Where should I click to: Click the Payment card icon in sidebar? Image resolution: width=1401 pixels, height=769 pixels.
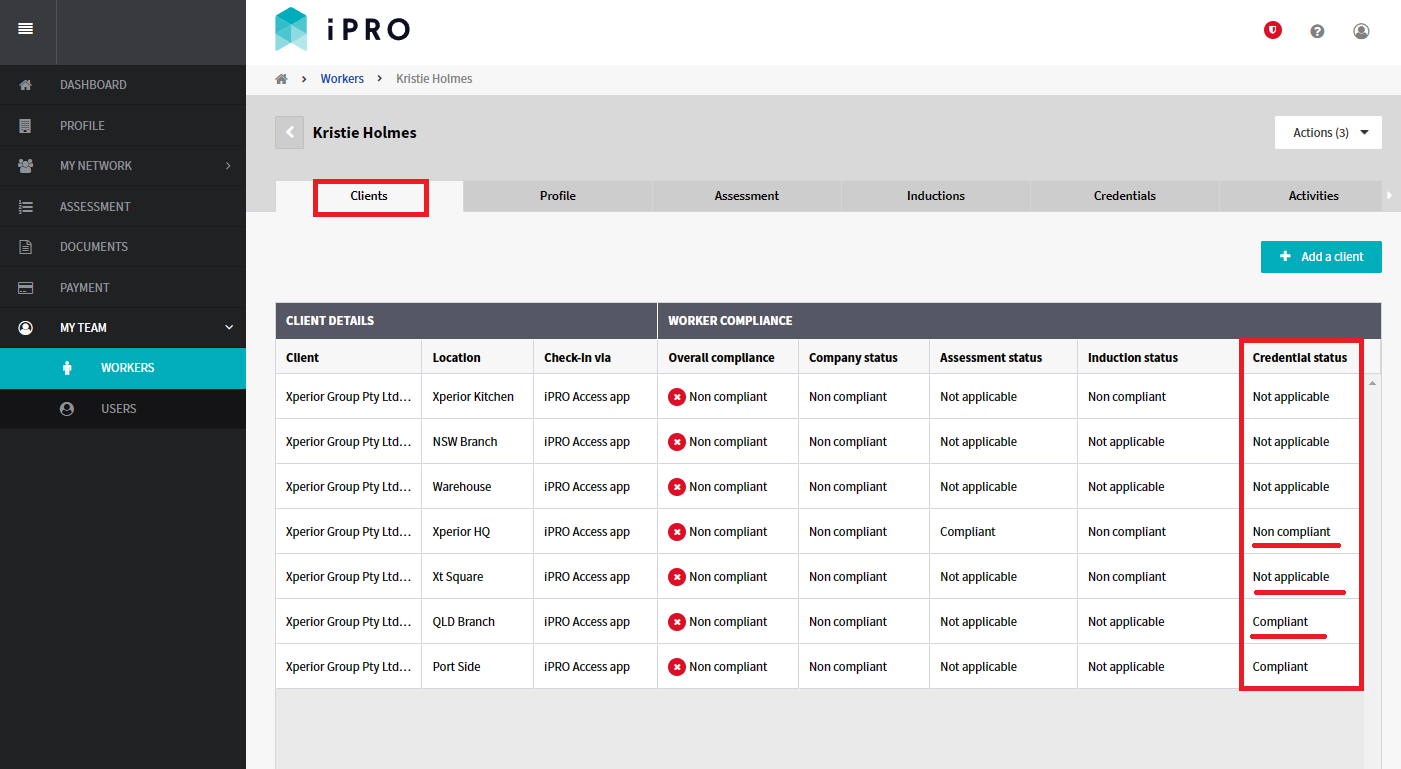pos(26,288)
